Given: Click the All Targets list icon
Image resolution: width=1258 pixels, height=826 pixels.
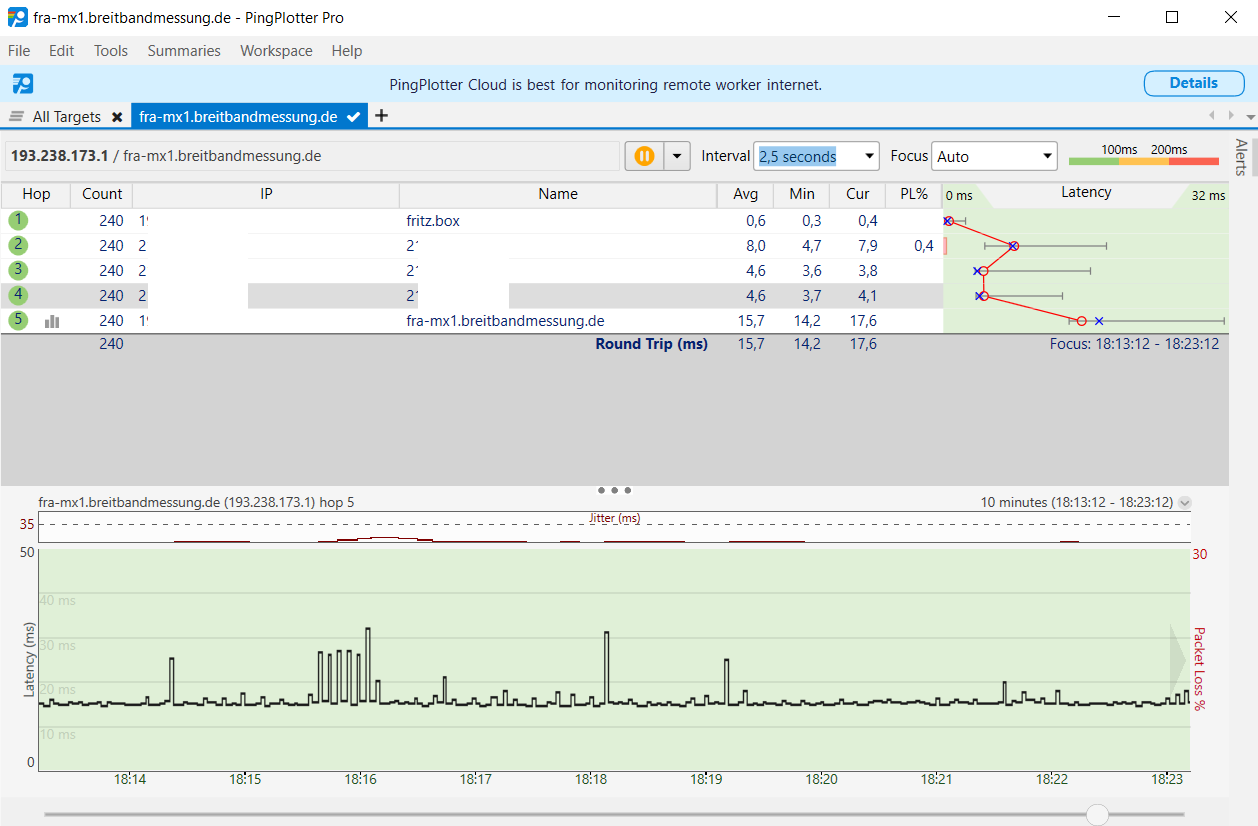Looking at the screenshot, I should pos(16,117).
